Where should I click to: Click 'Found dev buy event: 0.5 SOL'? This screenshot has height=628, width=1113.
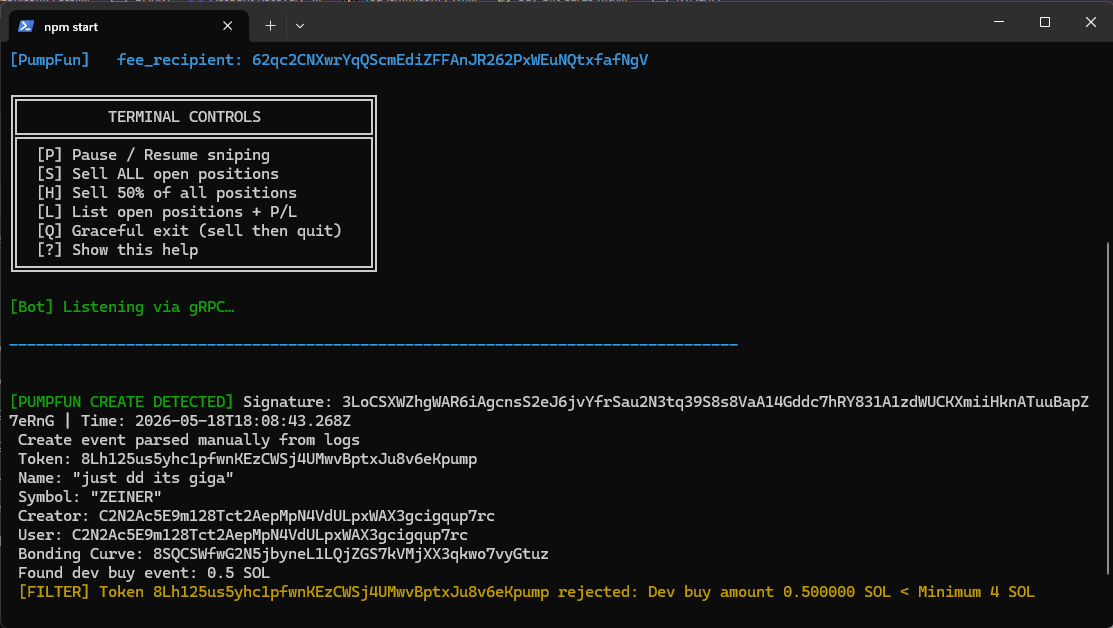click(x=144, y=573)
